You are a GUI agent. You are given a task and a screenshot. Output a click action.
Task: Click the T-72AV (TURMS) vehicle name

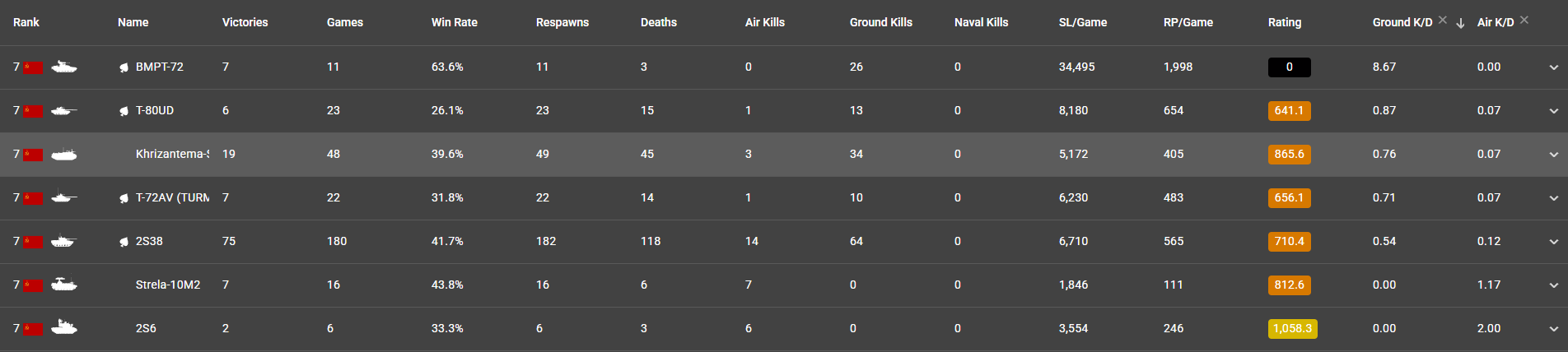tap(172, 197)
